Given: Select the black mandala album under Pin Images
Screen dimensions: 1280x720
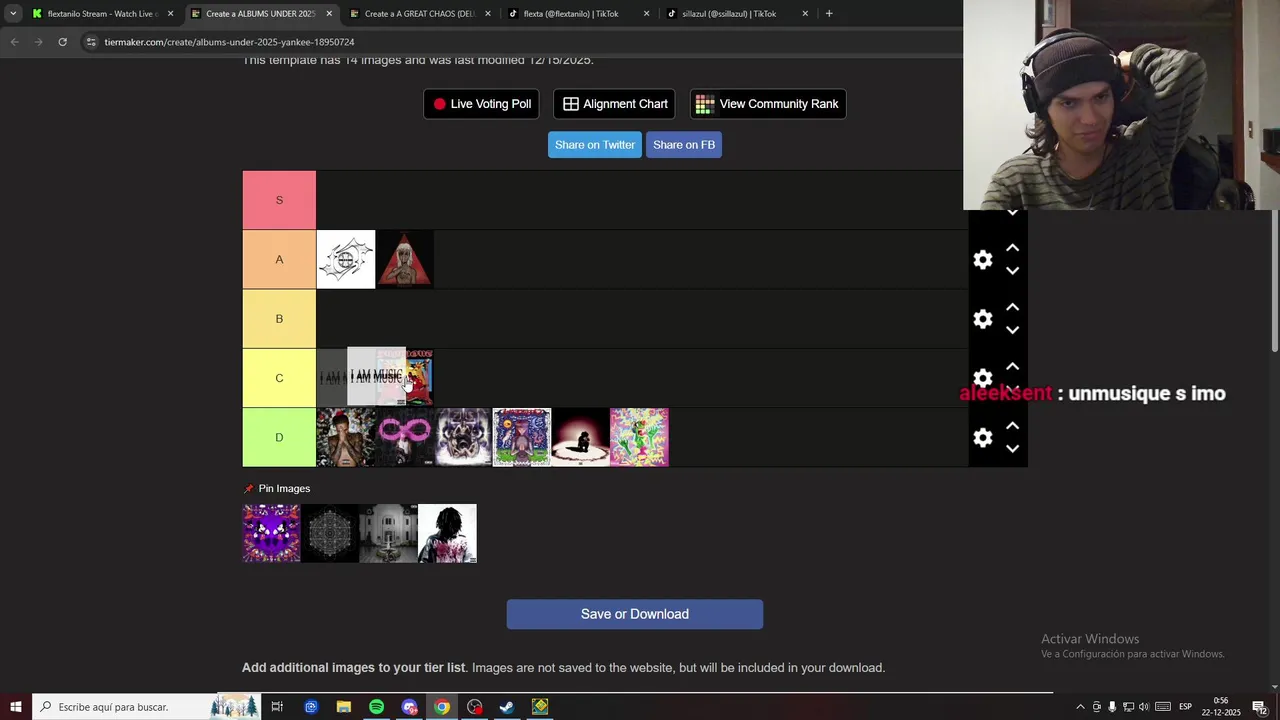Looking at the screenshot, I should pos(330,533).
